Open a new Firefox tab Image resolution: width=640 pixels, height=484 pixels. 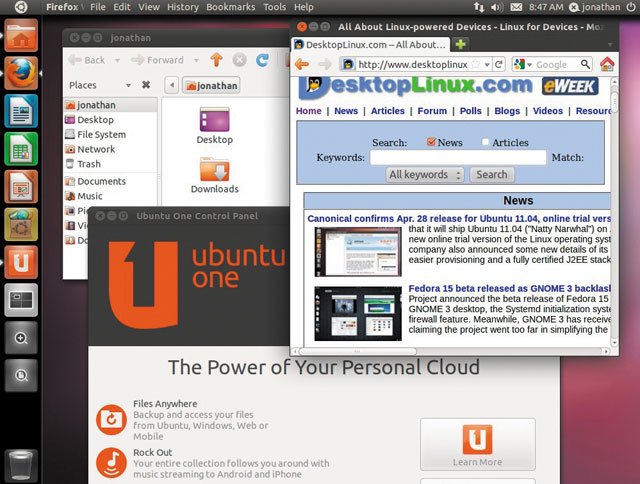tap(460, 44)
